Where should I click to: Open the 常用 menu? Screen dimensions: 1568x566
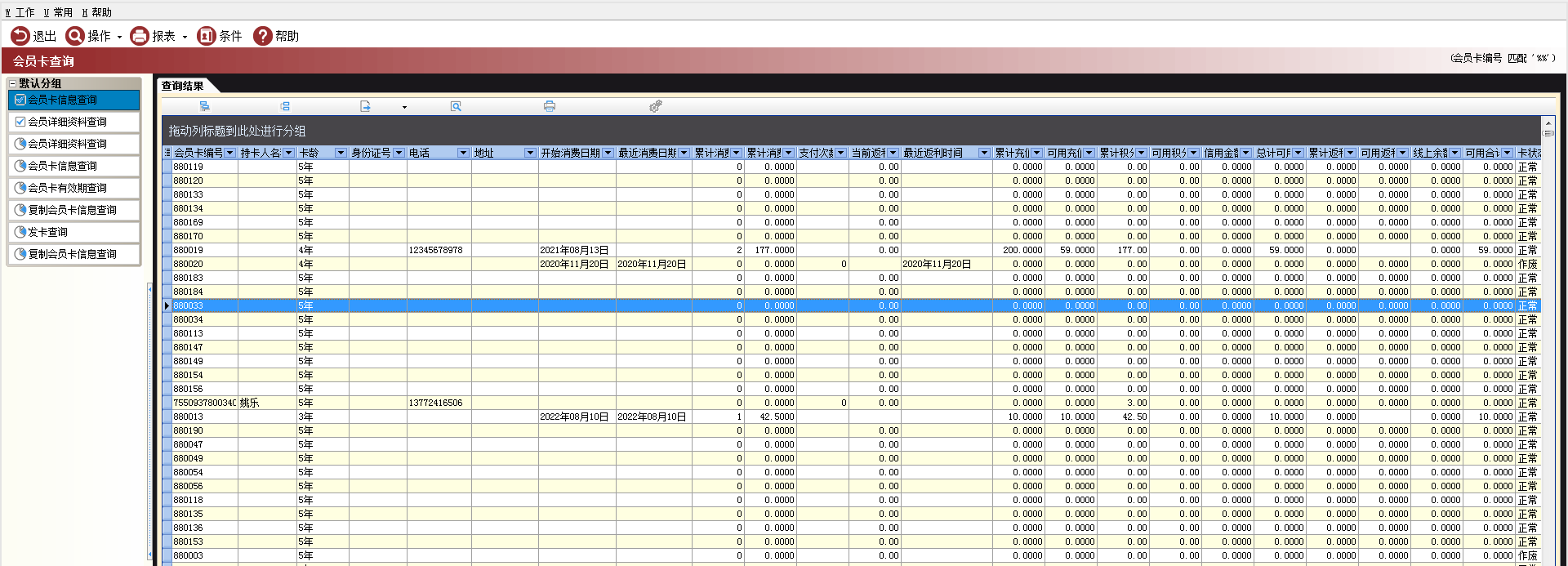click(x=58, y=12)
